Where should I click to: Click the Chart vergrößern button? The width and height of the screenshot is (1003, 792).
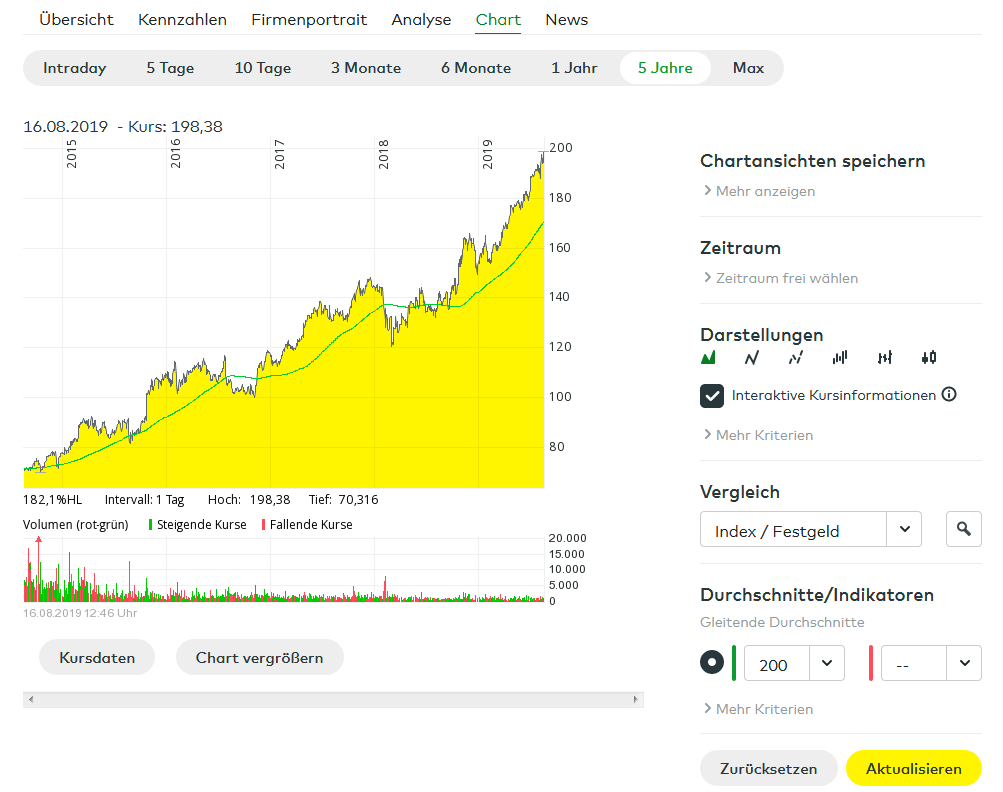tap(259, 658)
